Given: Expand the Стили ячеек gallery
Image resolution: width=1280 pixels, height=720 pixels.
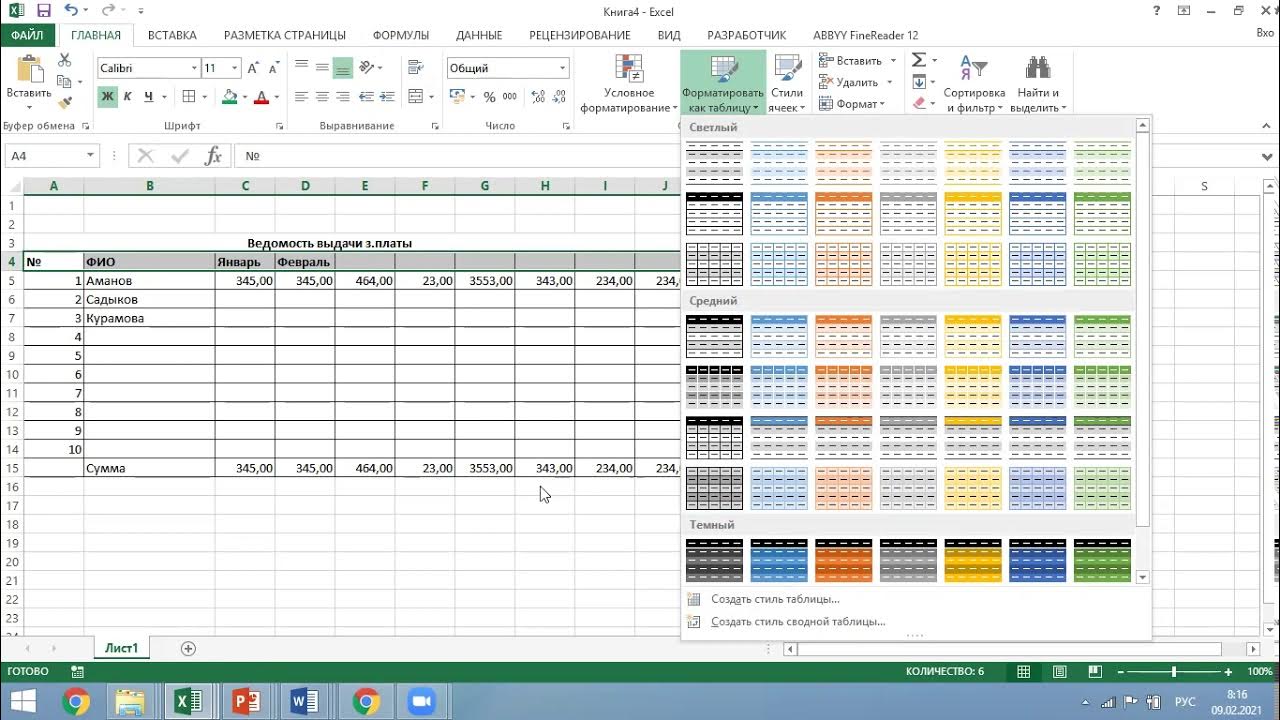Looking at the screenshot, I should 787,83.
